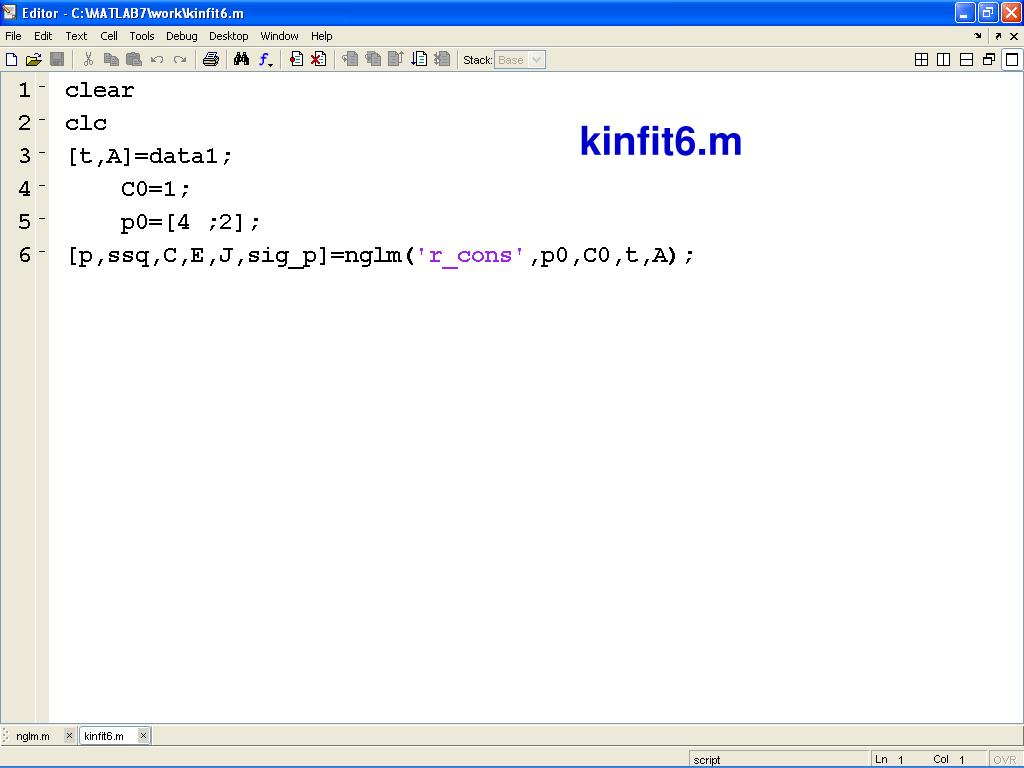Image resolution: width=1024 pixels, height=768 pixels.
Task: Close the nglm.m tab
Action: [x=69, y=735]
